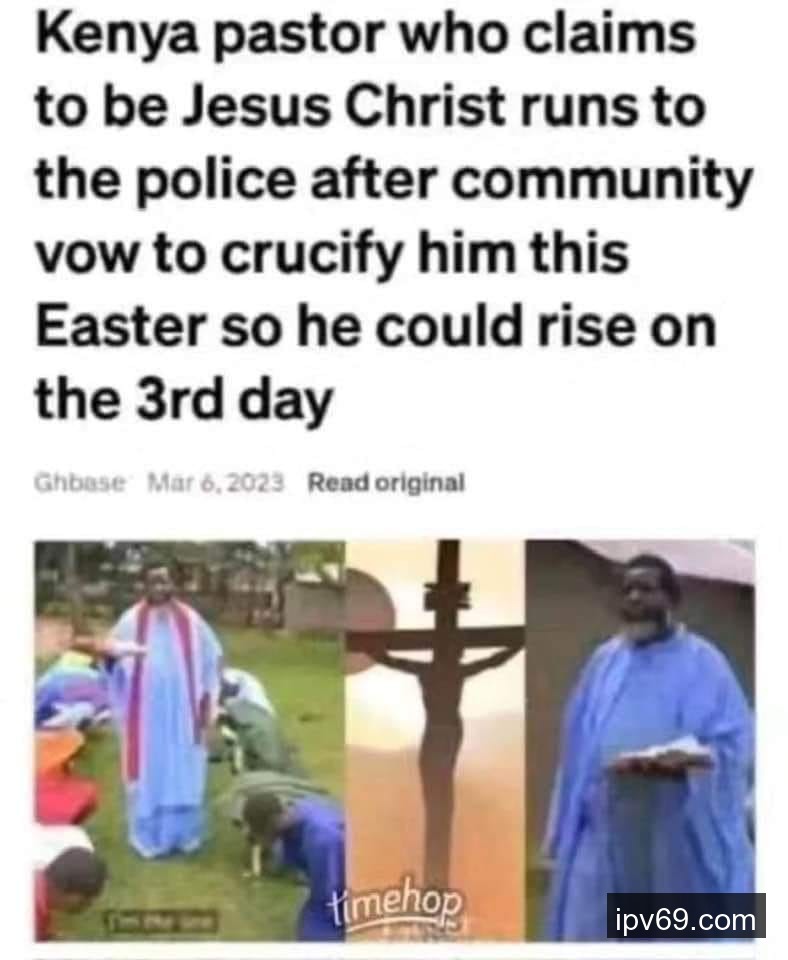788x960 pixels.
Task: Click the word "Easter" in the headline
Action: [120, 326]
